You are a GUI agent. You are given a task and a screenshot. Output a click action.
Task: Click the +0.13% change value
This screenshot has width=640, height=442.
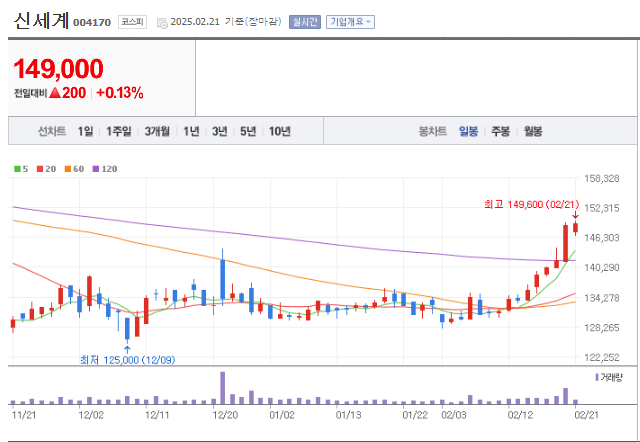[x=120, y=93]
